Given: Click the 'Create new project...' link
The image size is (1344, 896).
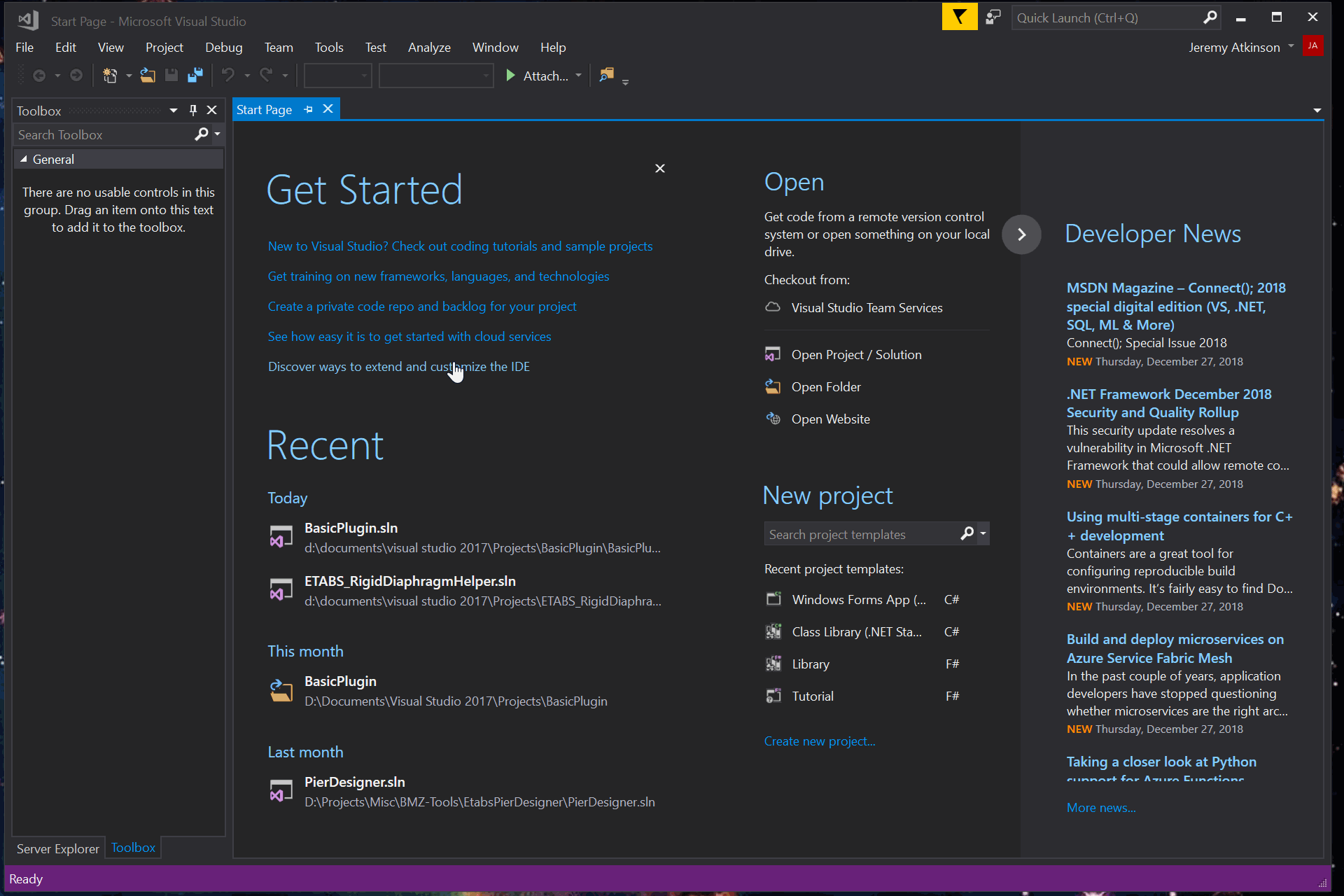Looking at the screenshot, I should tap(820, 741).
